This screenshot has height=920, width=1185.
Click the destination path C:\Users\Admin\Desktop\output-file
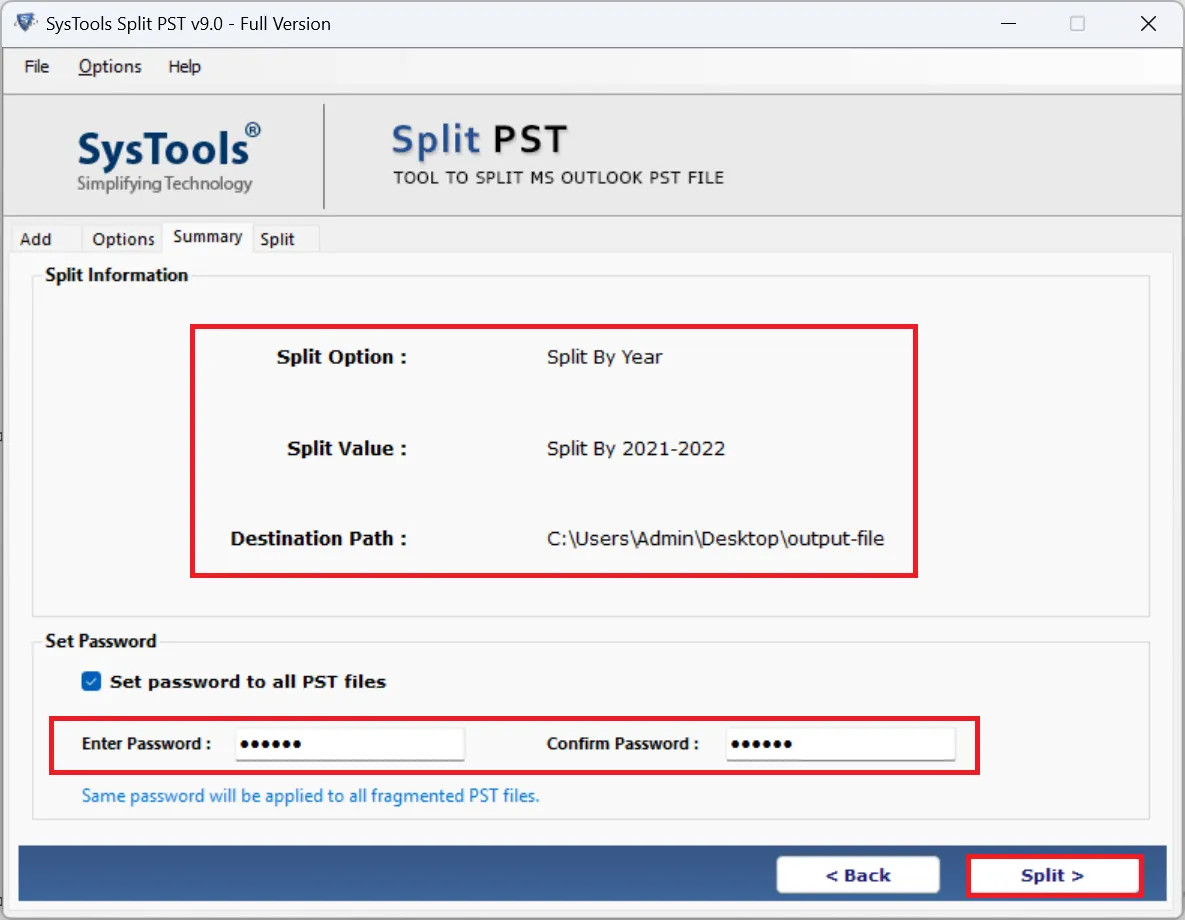715,538
